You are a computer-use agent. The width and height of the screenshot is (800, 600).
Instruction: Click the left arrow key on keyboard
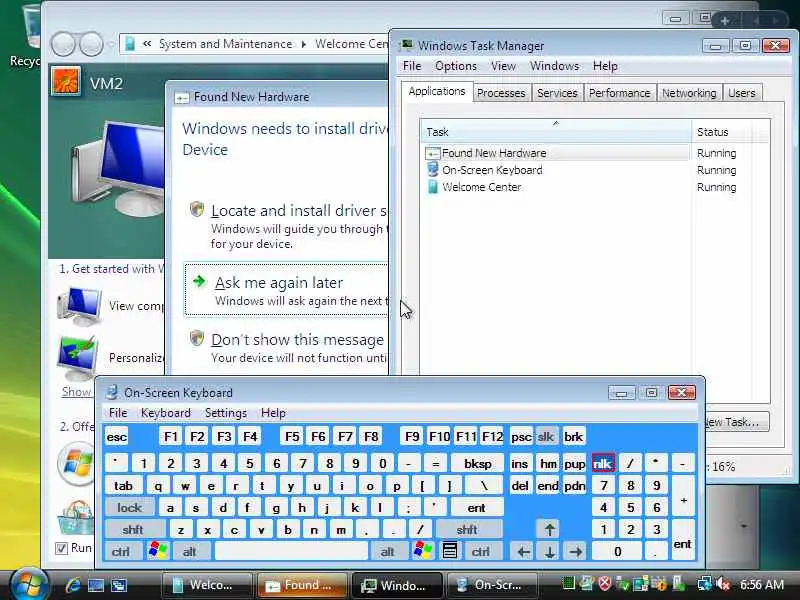click(x=523, y=551)
